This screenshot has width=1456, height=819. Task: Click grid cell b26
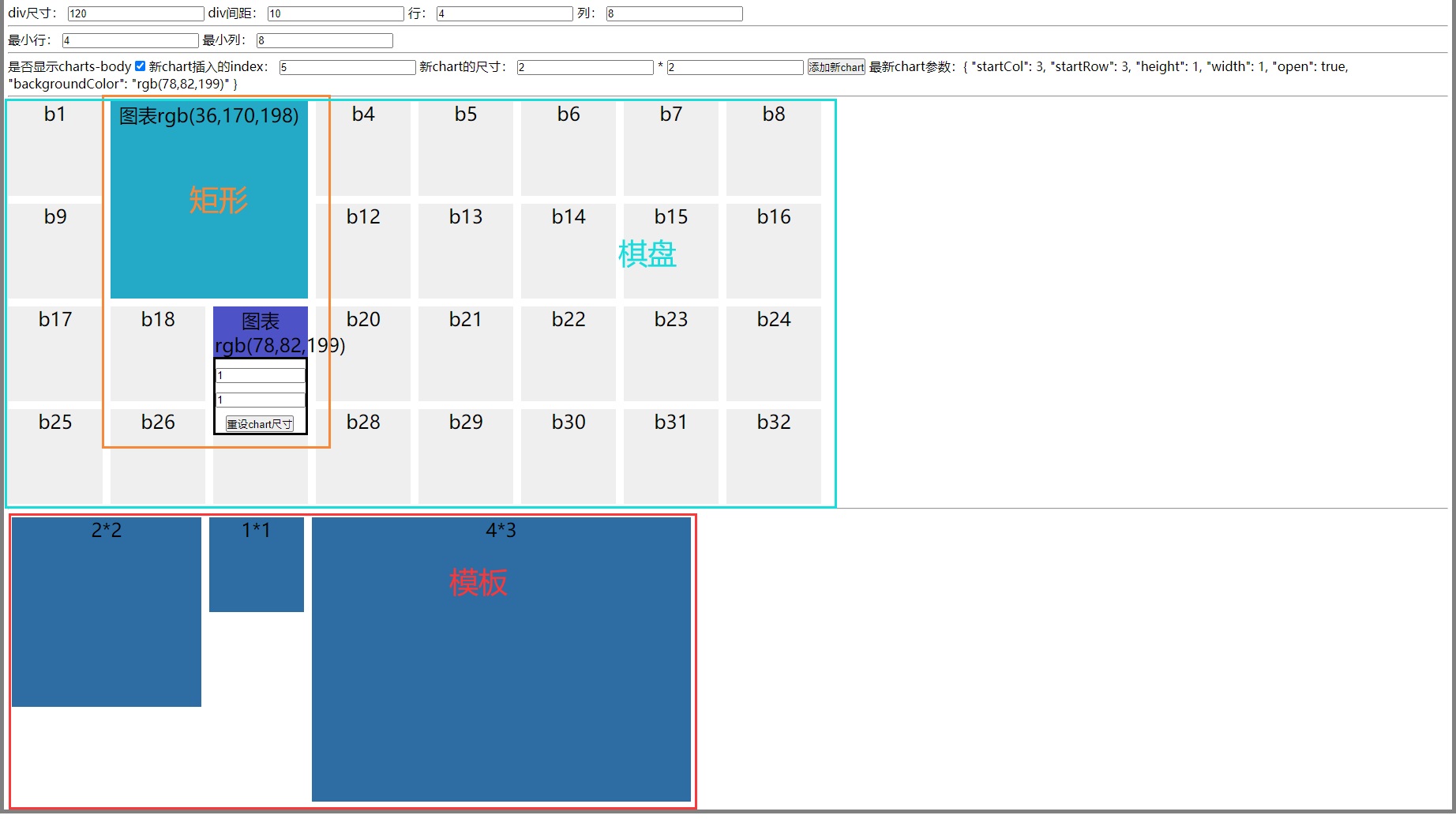(158, 456)
